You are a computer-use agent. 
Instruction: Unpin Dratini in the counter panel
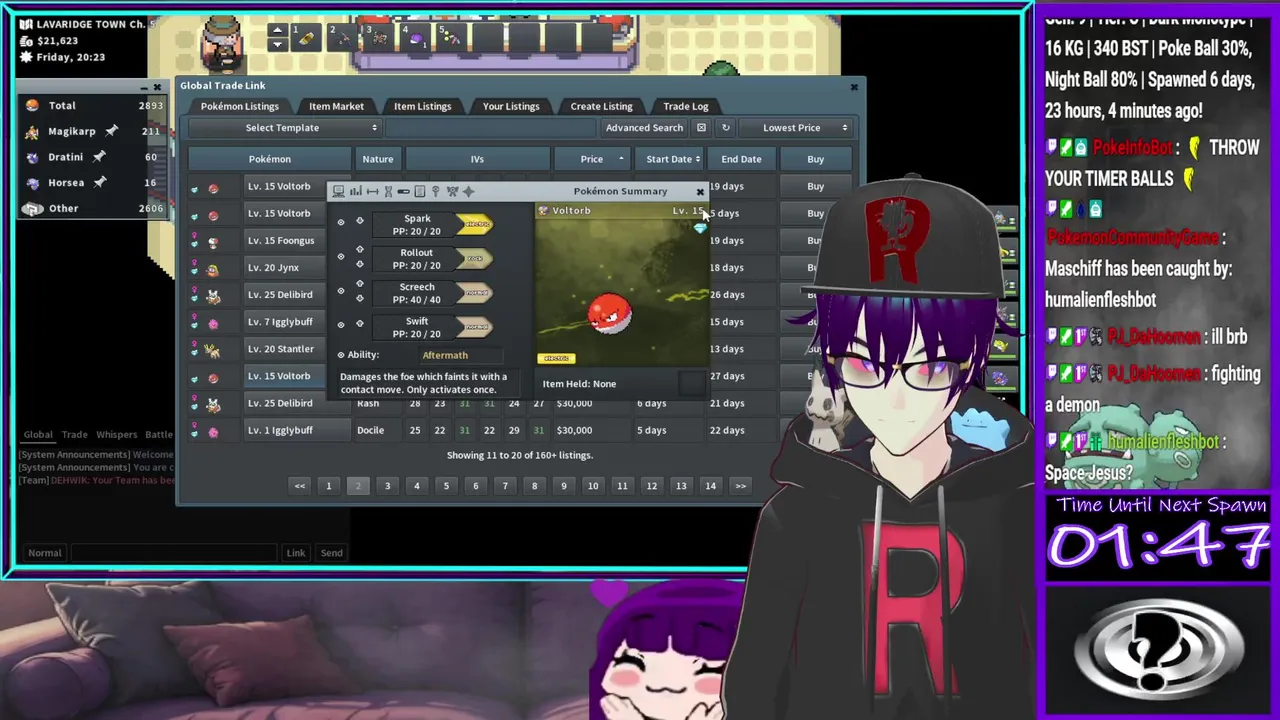click(x=99, y=157)
